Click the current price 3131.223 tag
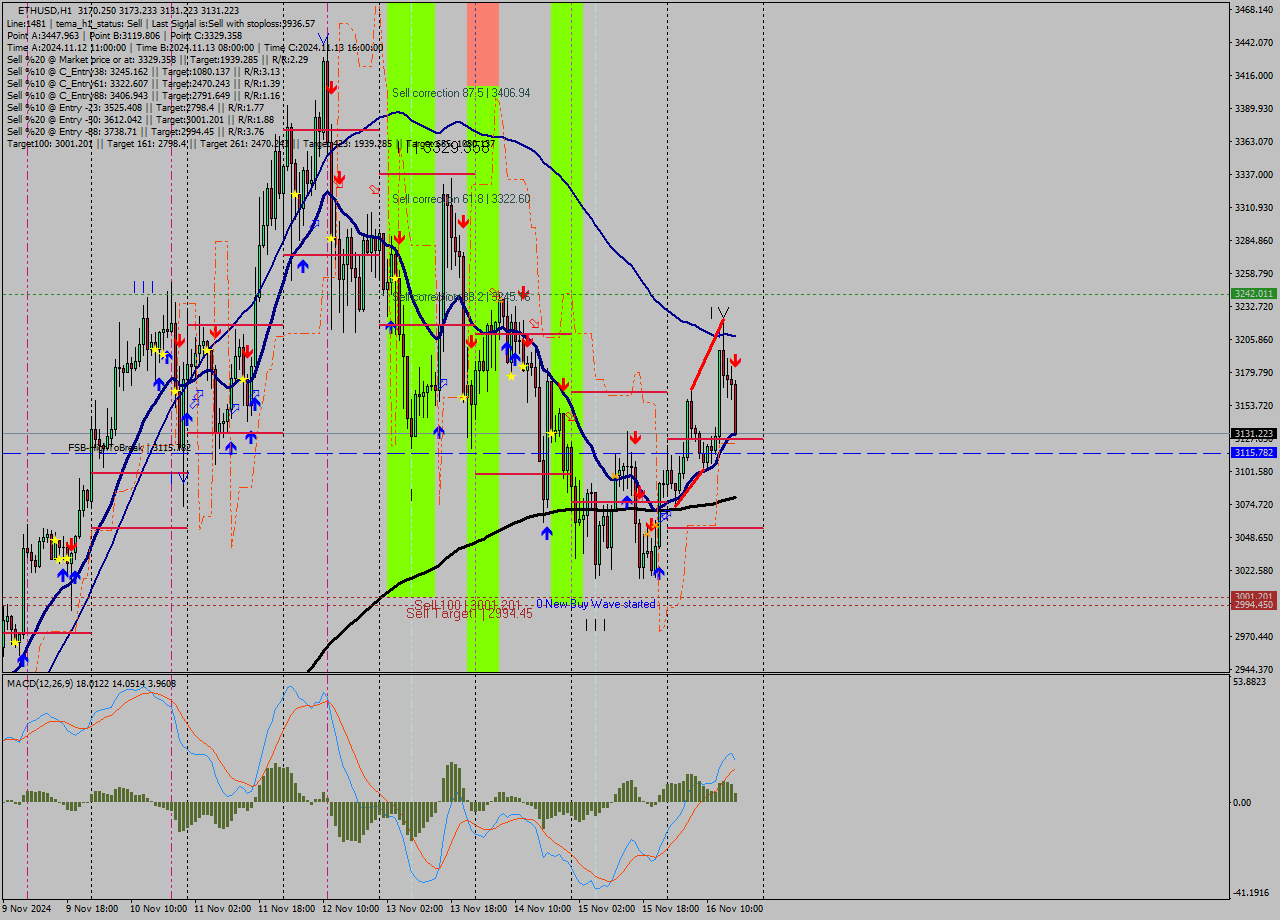The width and height of the screenshot is (1280, 920). (1253, 434)
